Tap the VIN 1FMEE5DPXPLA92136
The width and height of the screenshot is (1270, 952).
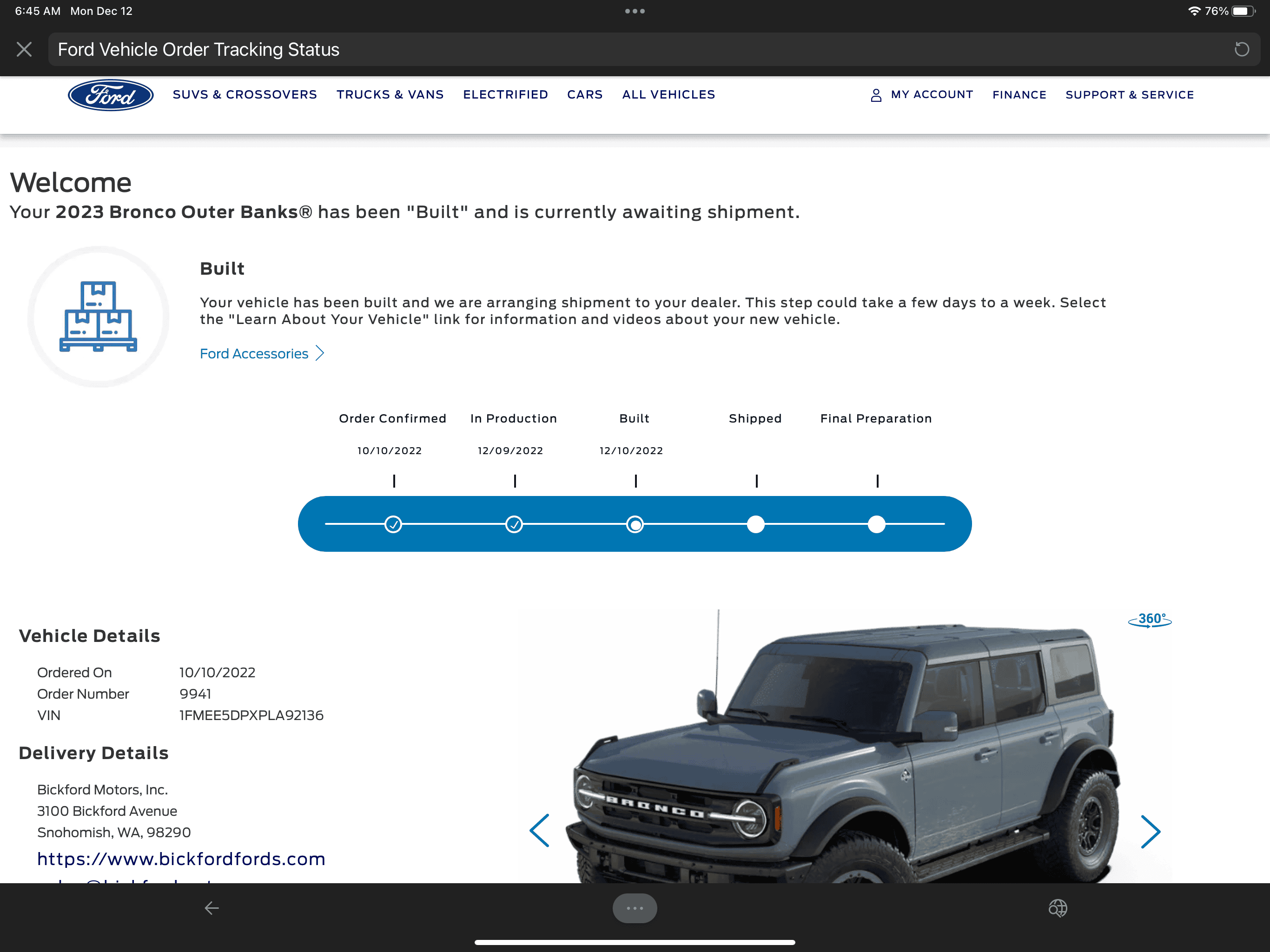(251, 715)
